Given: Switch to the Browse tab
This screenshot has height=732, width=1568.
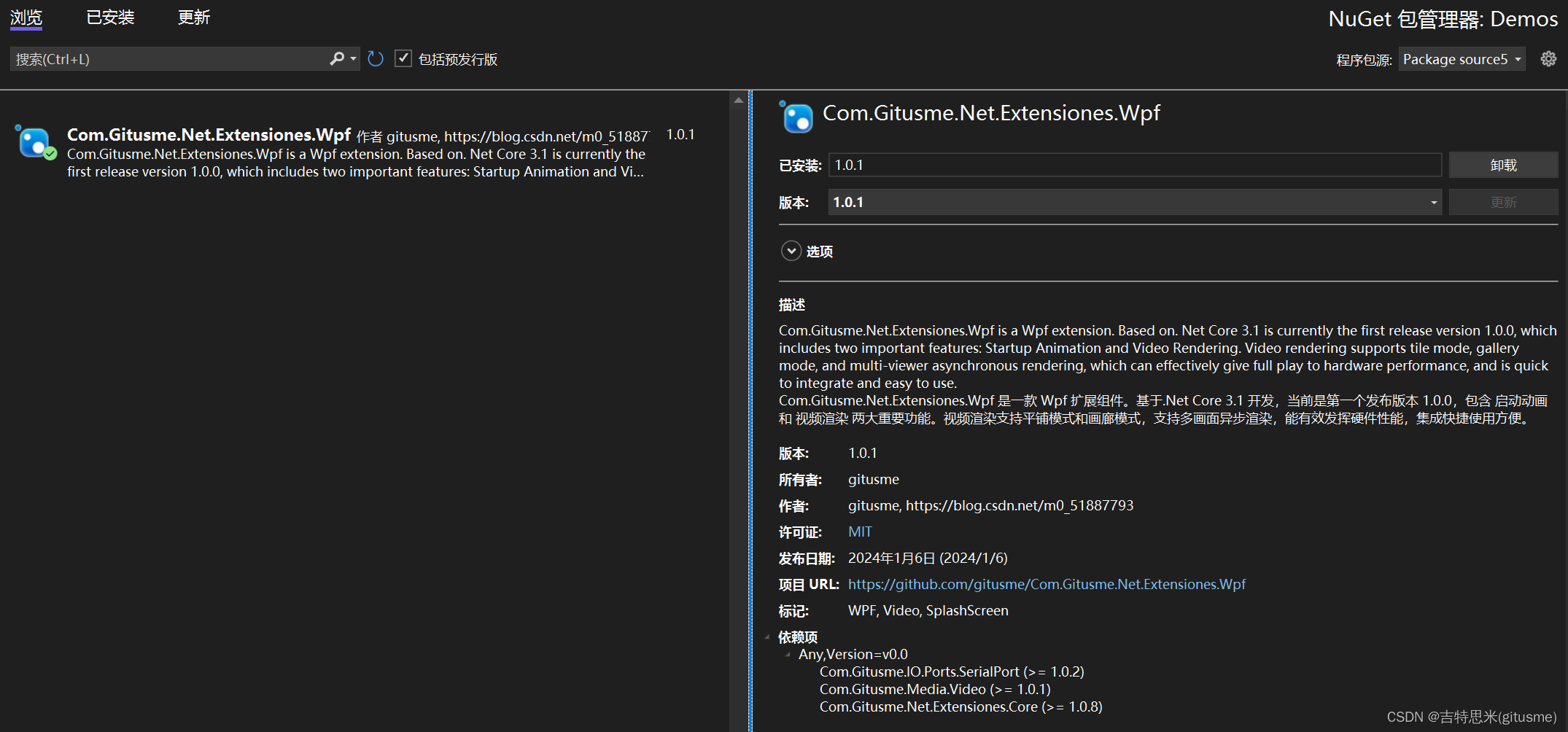Looking at the screenshot, I should 26,17.
